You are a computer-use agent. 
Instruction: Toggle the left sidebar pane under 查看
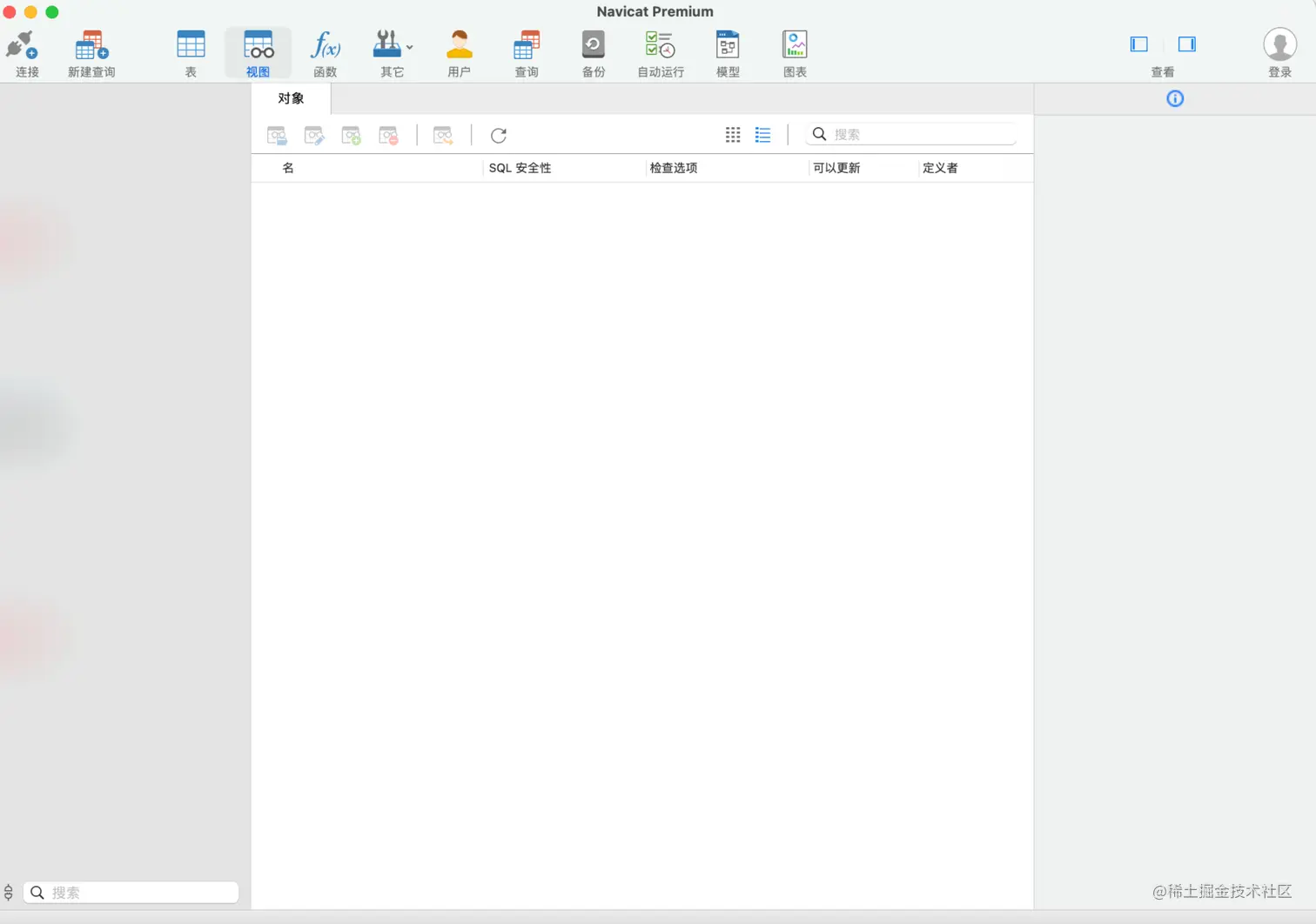tap(1139, 44)
